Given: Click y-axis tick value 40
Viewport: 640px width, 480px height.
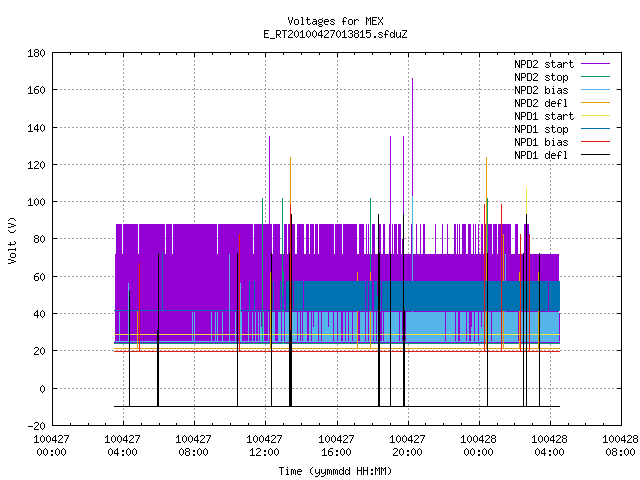Looking at the screenshot, I should click(x=39, y=314).
